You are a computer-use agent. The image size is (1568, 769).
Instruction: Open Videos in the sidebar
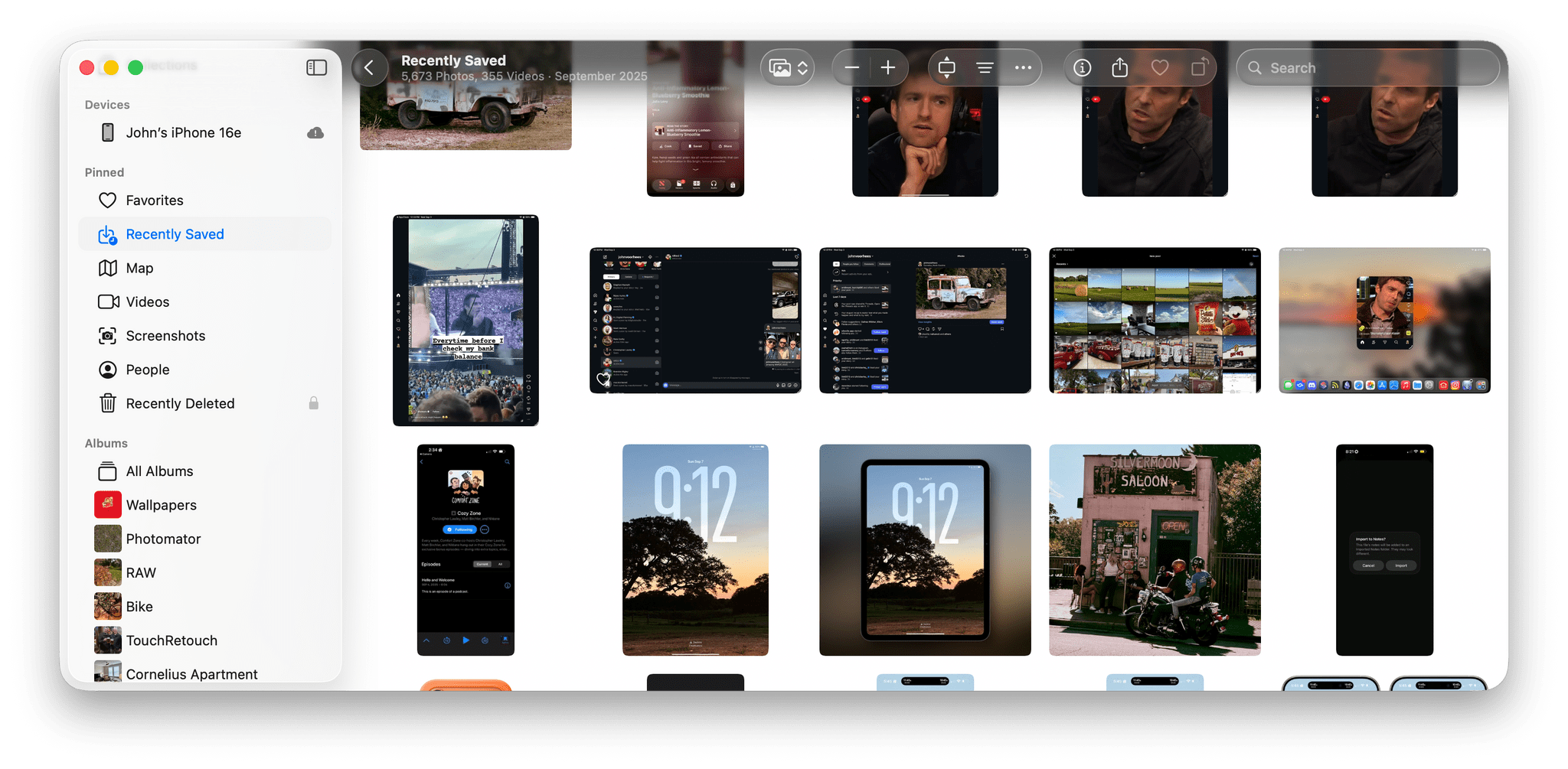point(205,301)
